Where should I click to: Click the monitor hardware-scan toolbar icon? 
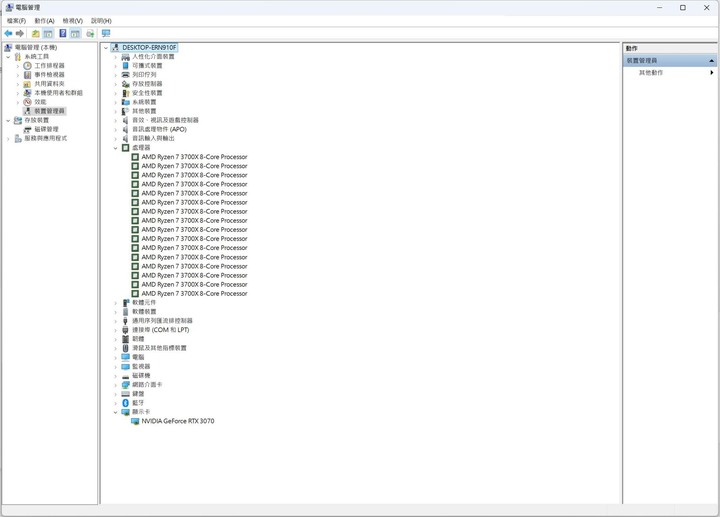tap(106, 34)
